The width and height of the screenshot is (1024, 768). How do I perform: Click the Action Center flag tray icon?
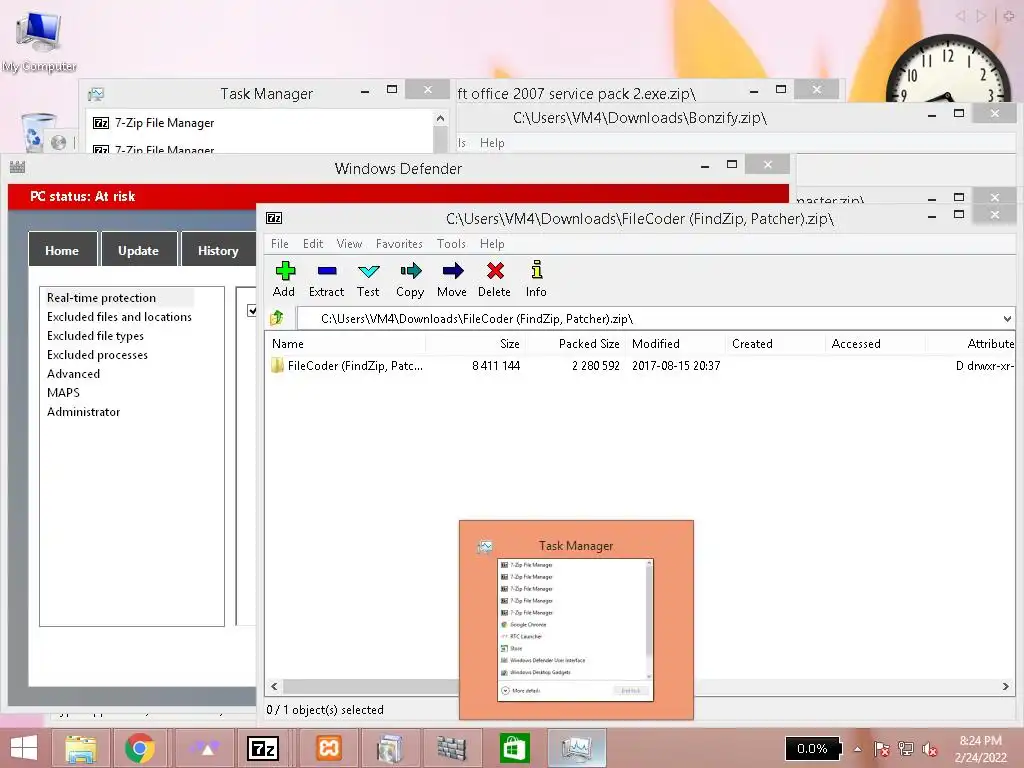click(881, 749)
